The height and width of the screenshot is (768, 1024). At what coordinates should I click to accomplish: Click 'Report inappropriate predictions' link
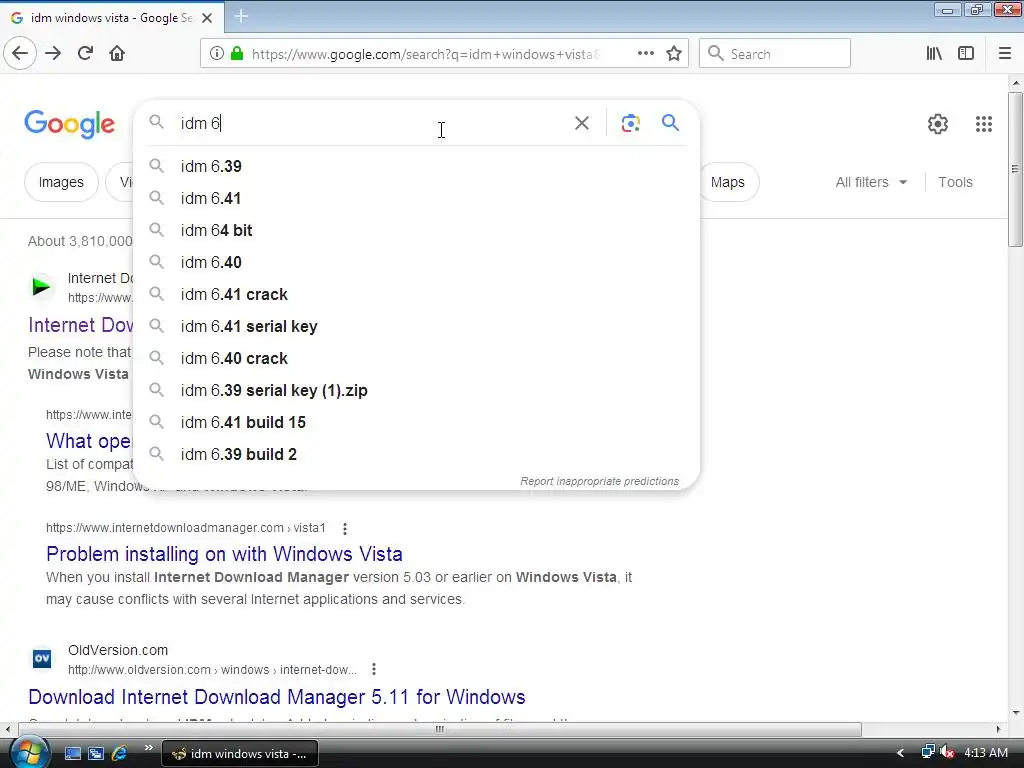[600, 481]
